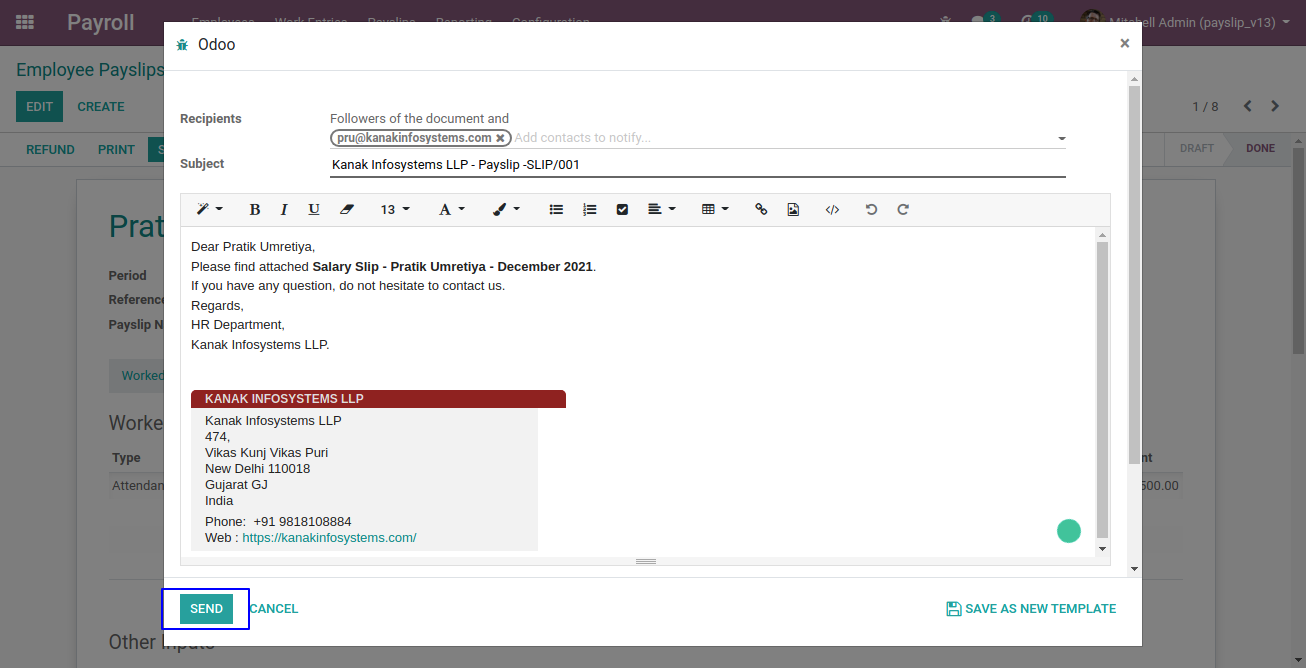The image size is (1306, 668).
Task: Click the PRINT button on the payslip
Action: point(116,150)
